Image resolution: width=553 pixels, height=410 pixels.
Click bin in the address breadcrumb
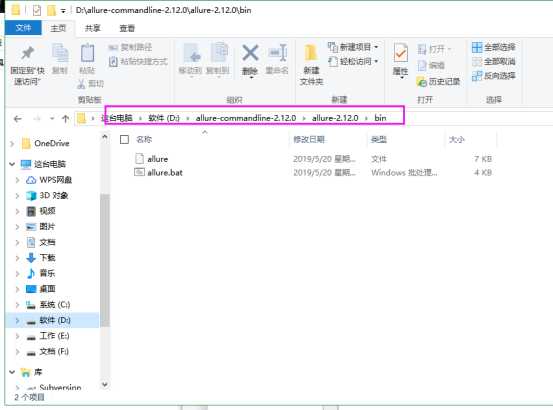point(380,118)
